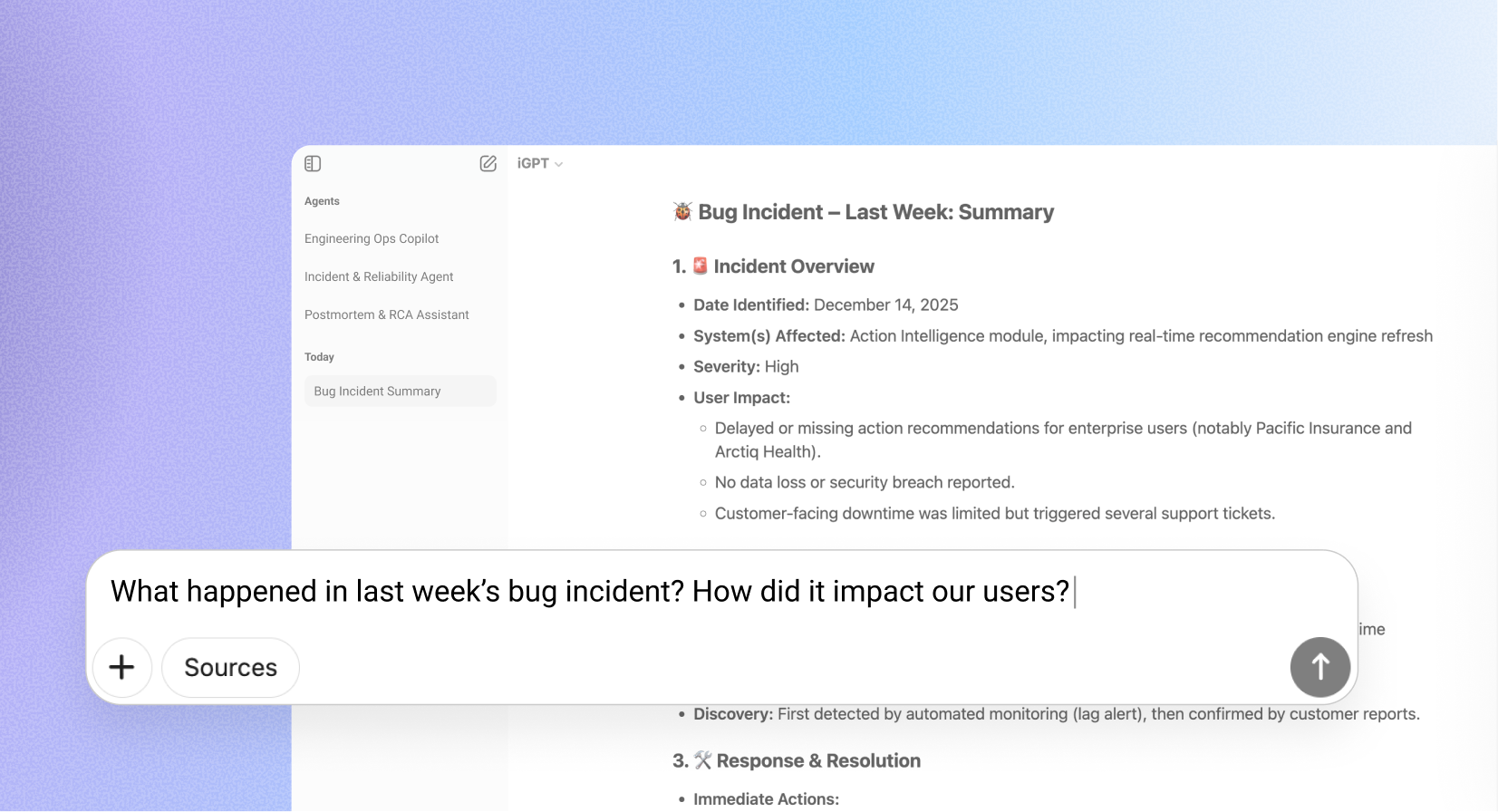Image resolution: width=1498 pixels, height=812 pixels.
Task: Click the Bug Incident summary title text
Action: pyautogui.click(x=875, y=212)
